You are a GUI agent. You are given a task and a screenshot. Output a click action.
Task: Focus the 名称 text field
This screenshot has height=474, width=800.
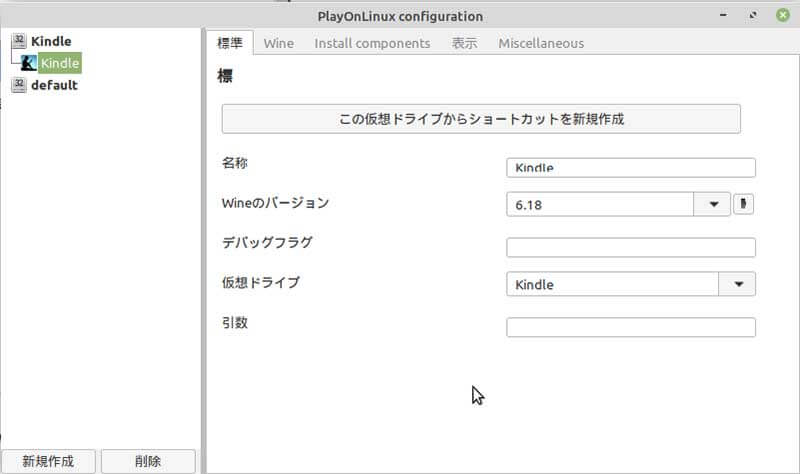(x=631, y=167)
